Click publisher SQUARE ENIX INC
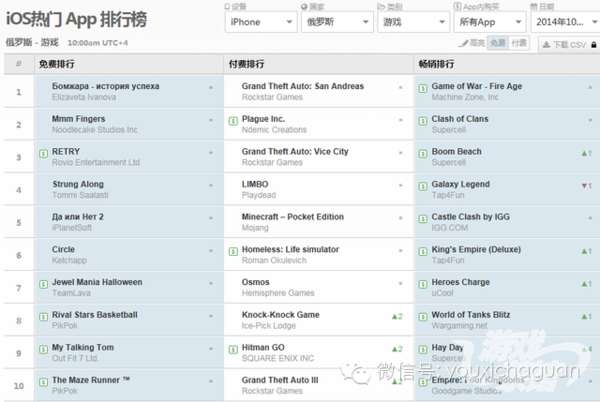This screenshot has height=402, width=600. click(x=277, y=358)
